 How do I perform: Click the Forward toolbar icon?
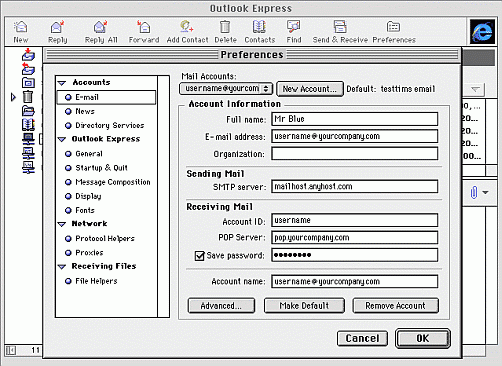(x=144, y=27)
